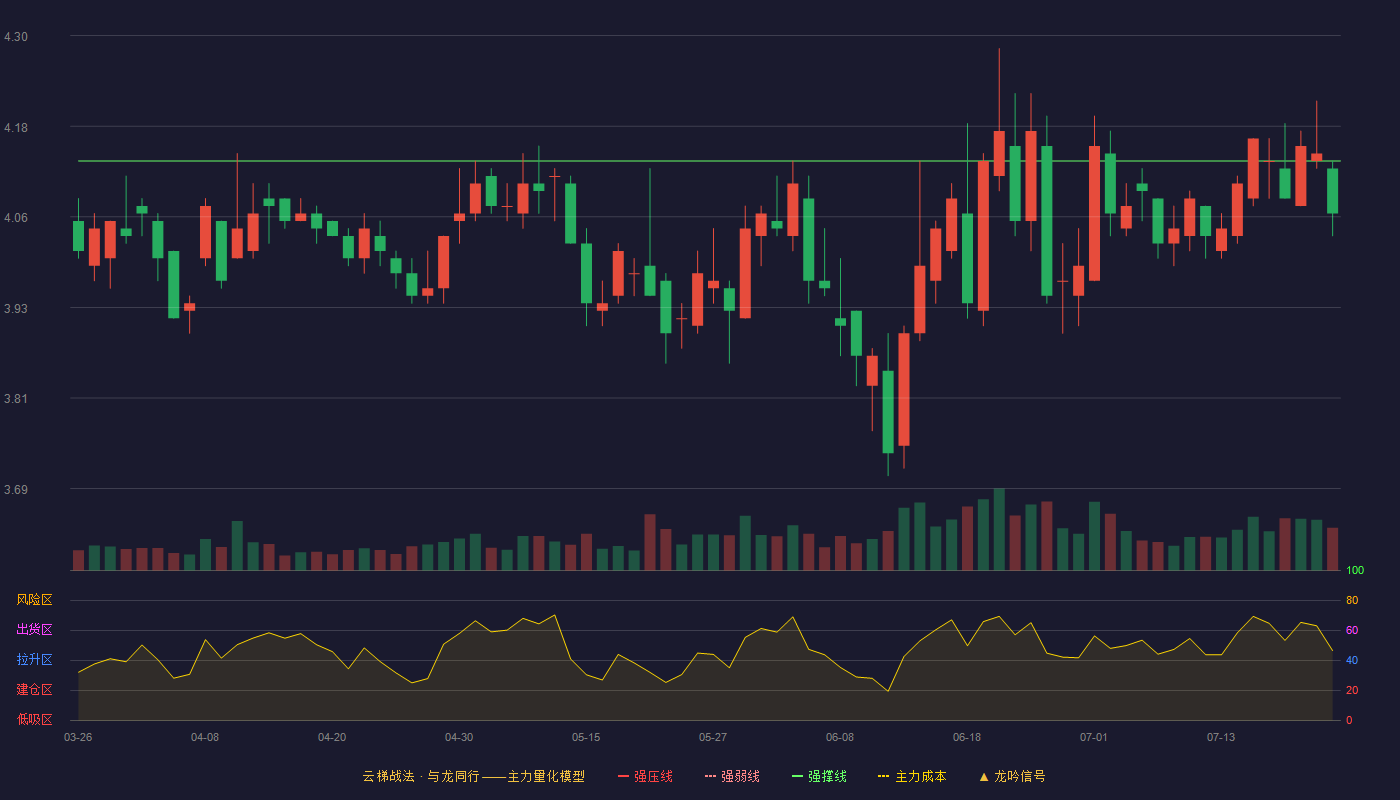Select the 3.81 price axis label
Image resolution: width=1400 pixels, height=800 pixels.
pos(16,399)
